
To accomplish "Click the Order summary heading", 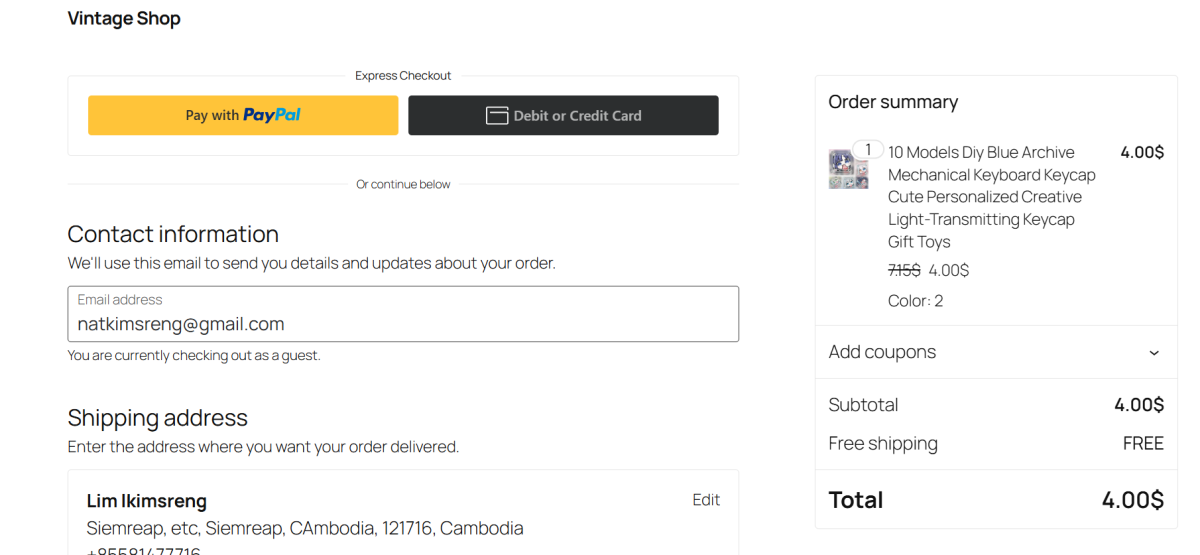I will (893, 102).
